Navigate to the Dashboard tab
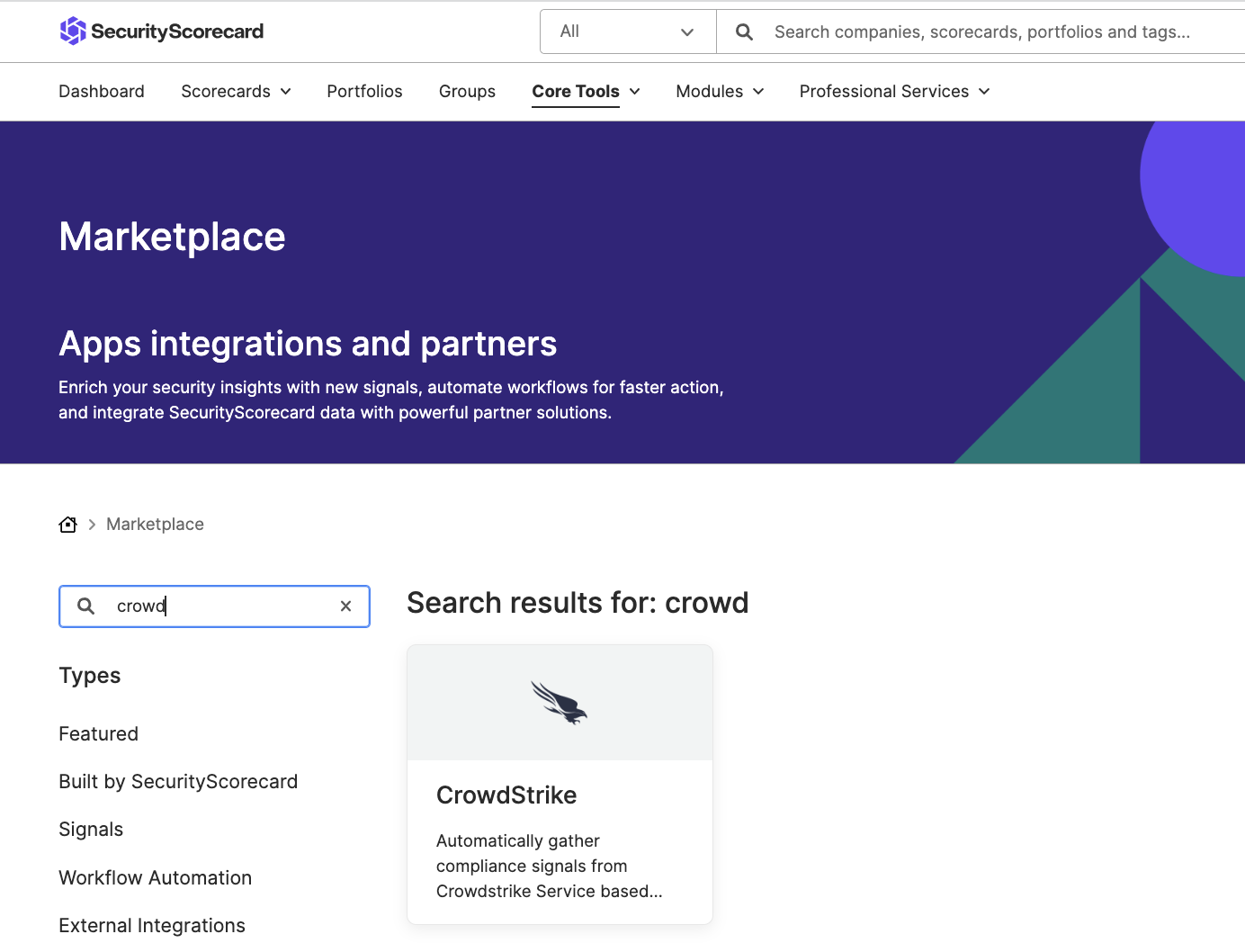 click(x=101, y=91)
